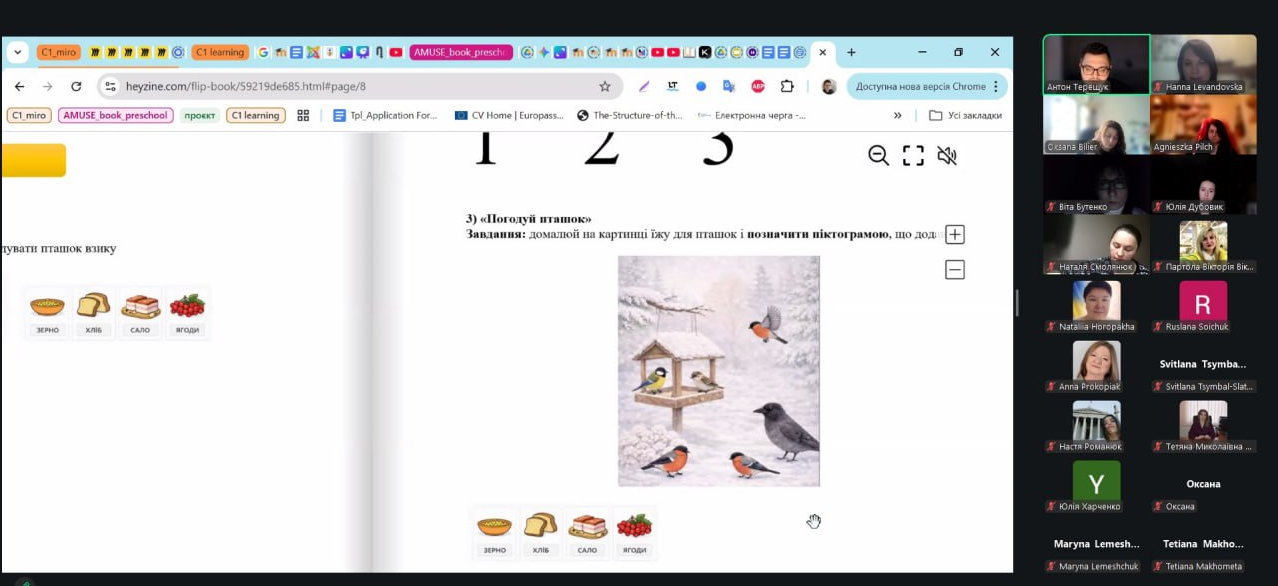This screenshot has width=1278, height=586.
Task: Switch to the C1 learning tab group
Action: click(x=220, y=52)
